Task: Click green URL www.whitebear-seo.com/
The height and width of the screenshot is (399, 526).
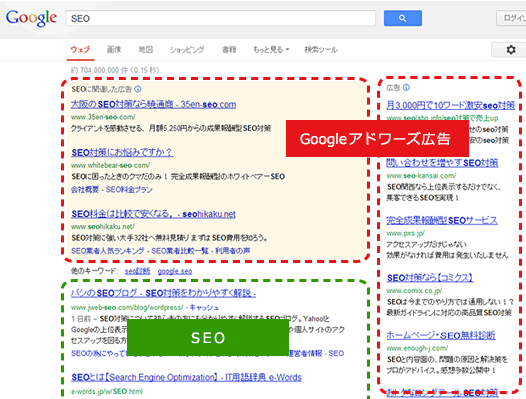Action: pos(110,165)
